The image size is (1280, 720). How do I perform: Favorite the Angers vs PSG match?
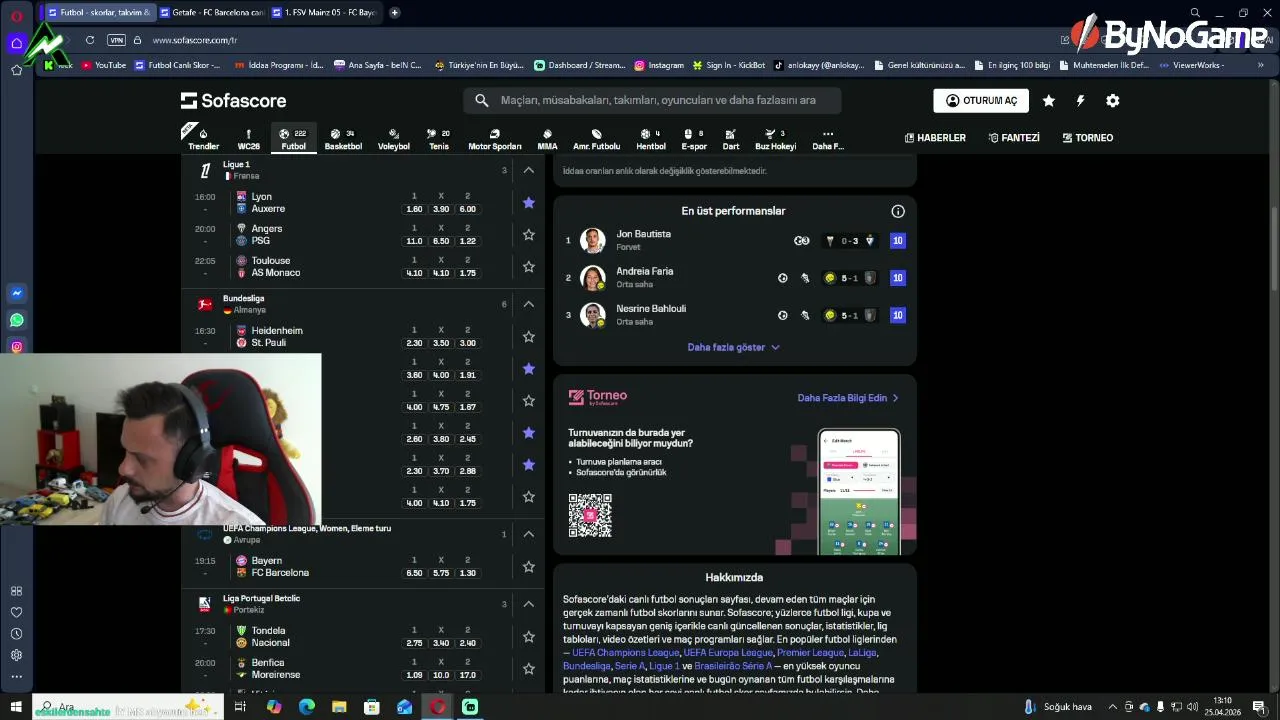[528, 235]
